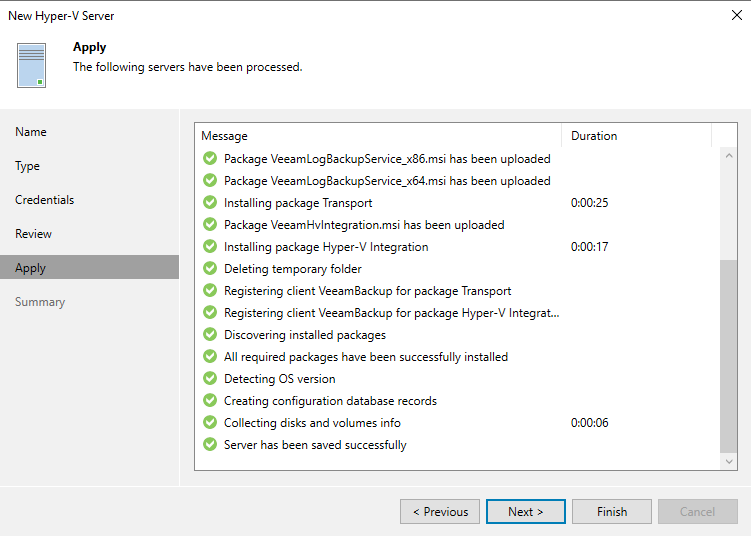
Task: Click the server icon in the wizard header
Action: point(32,65)
